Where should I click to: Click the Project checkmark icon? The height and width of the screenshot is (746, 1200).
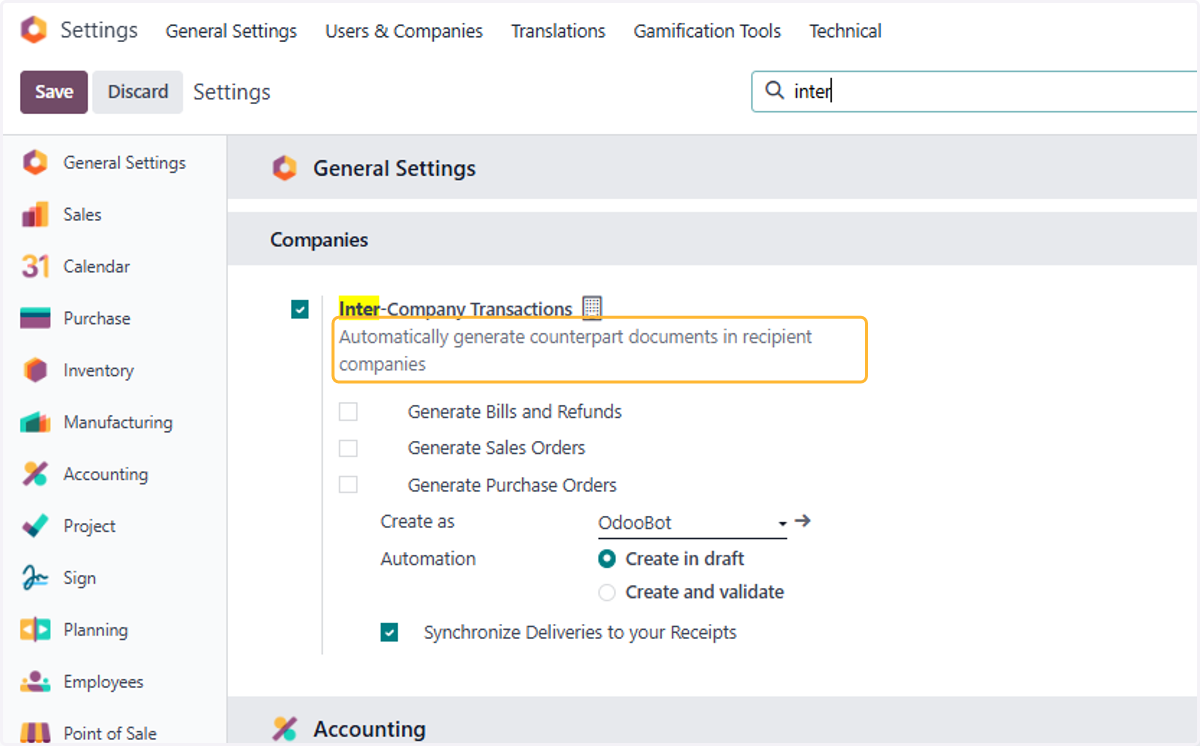click(35, 526)
